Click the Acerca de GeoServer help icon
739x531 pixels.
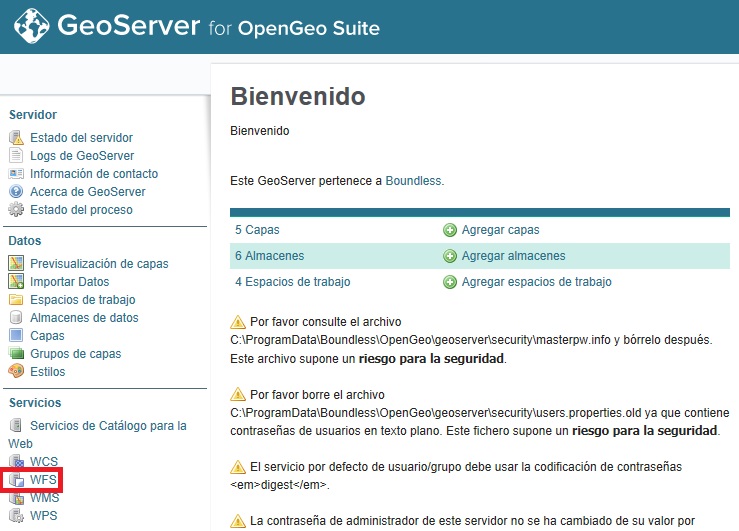16,192
